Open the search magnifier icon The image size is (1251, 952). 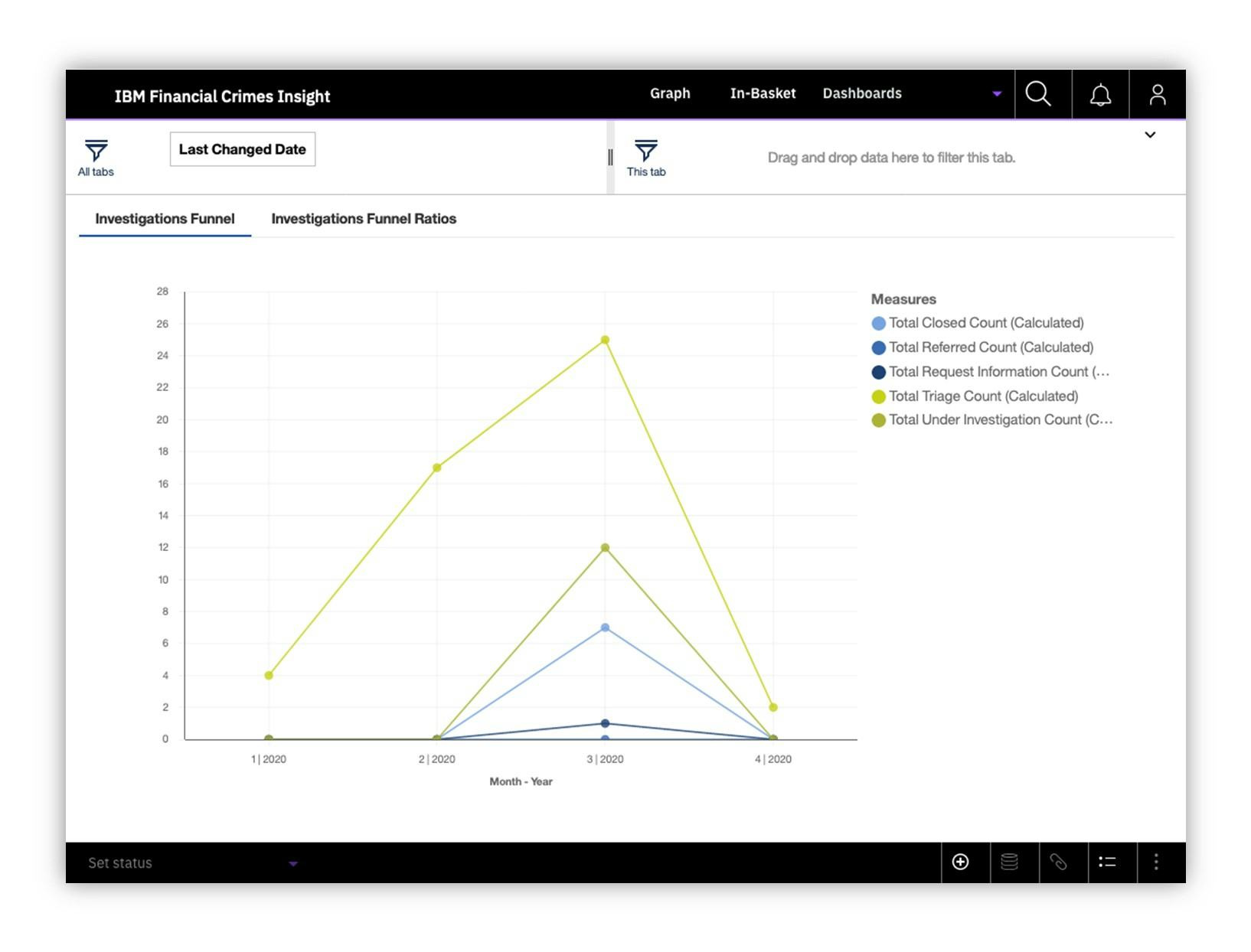1039,94
